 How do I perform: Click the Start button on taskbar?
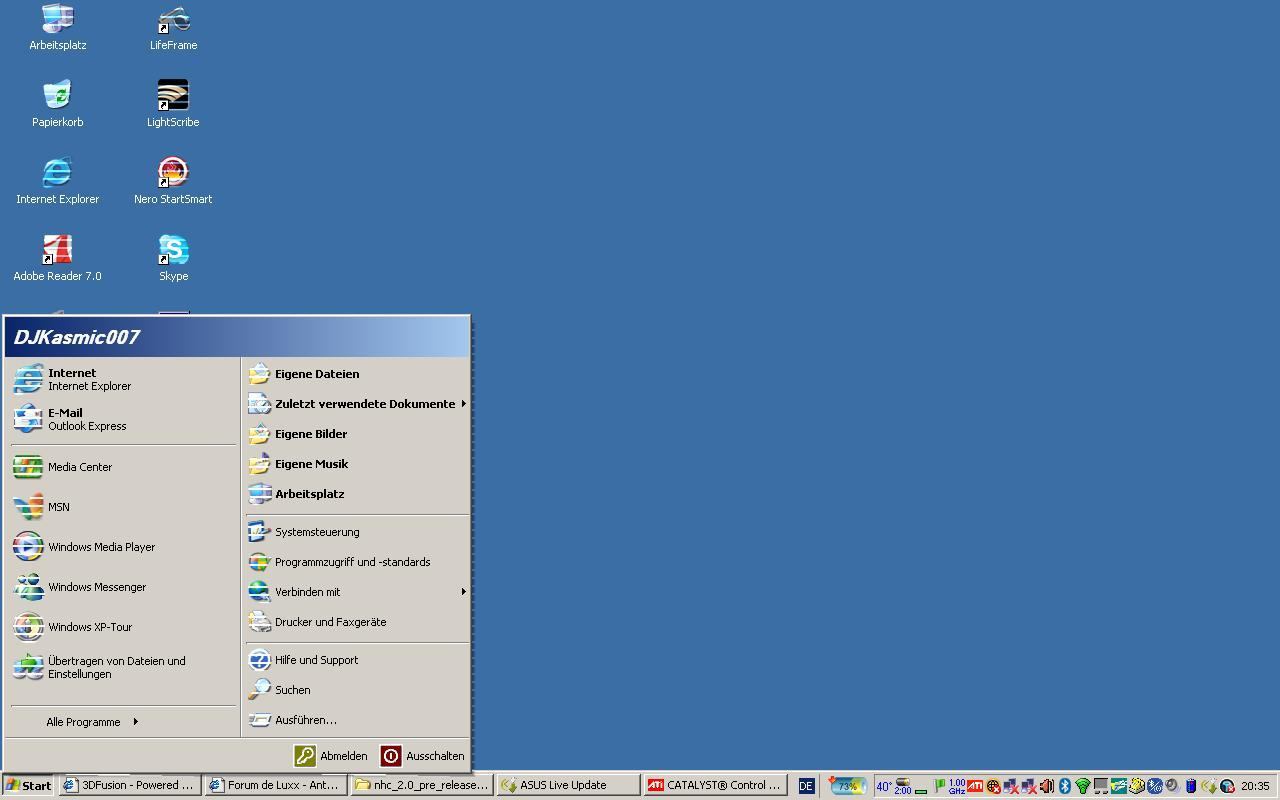tap(28, 785)
